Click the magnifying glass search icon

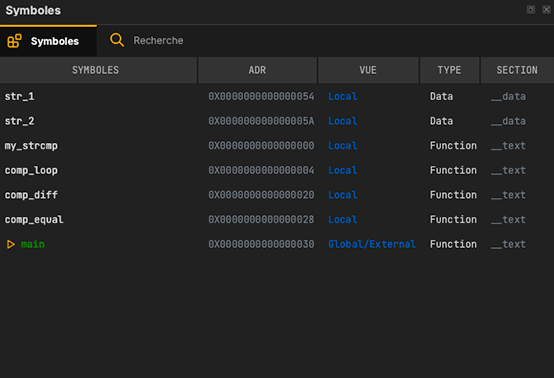tap(117, 40)
